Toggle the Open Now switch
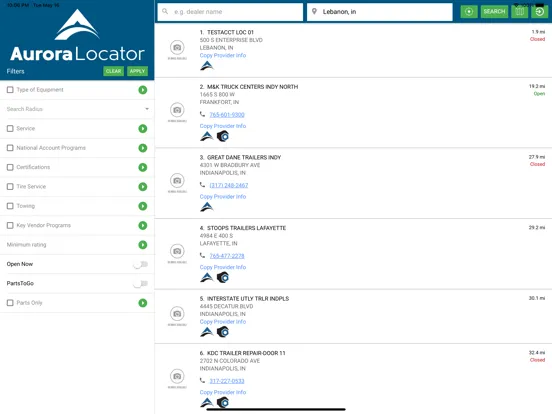 click(140, 264)
